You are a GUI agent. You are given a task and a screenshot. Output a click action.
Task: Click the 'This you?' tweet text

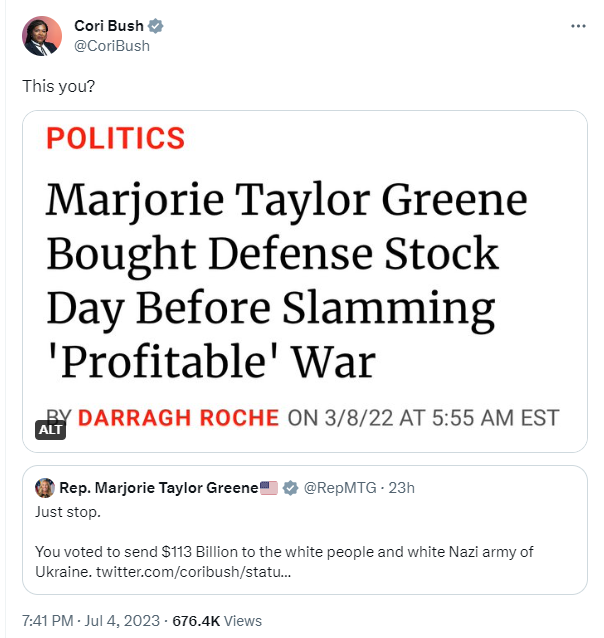(59, 86)
